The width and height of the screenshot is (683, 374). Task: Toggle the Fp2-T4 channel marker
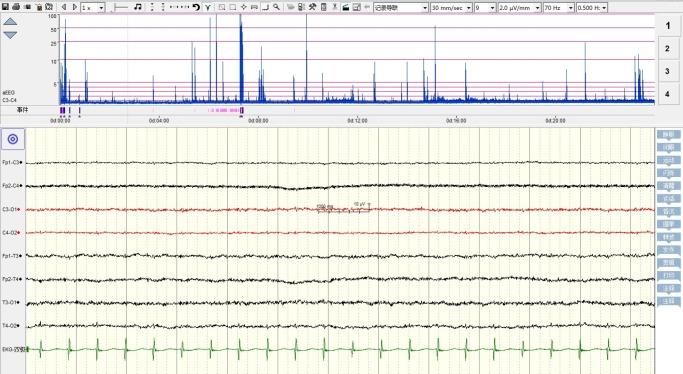(20, 279)
